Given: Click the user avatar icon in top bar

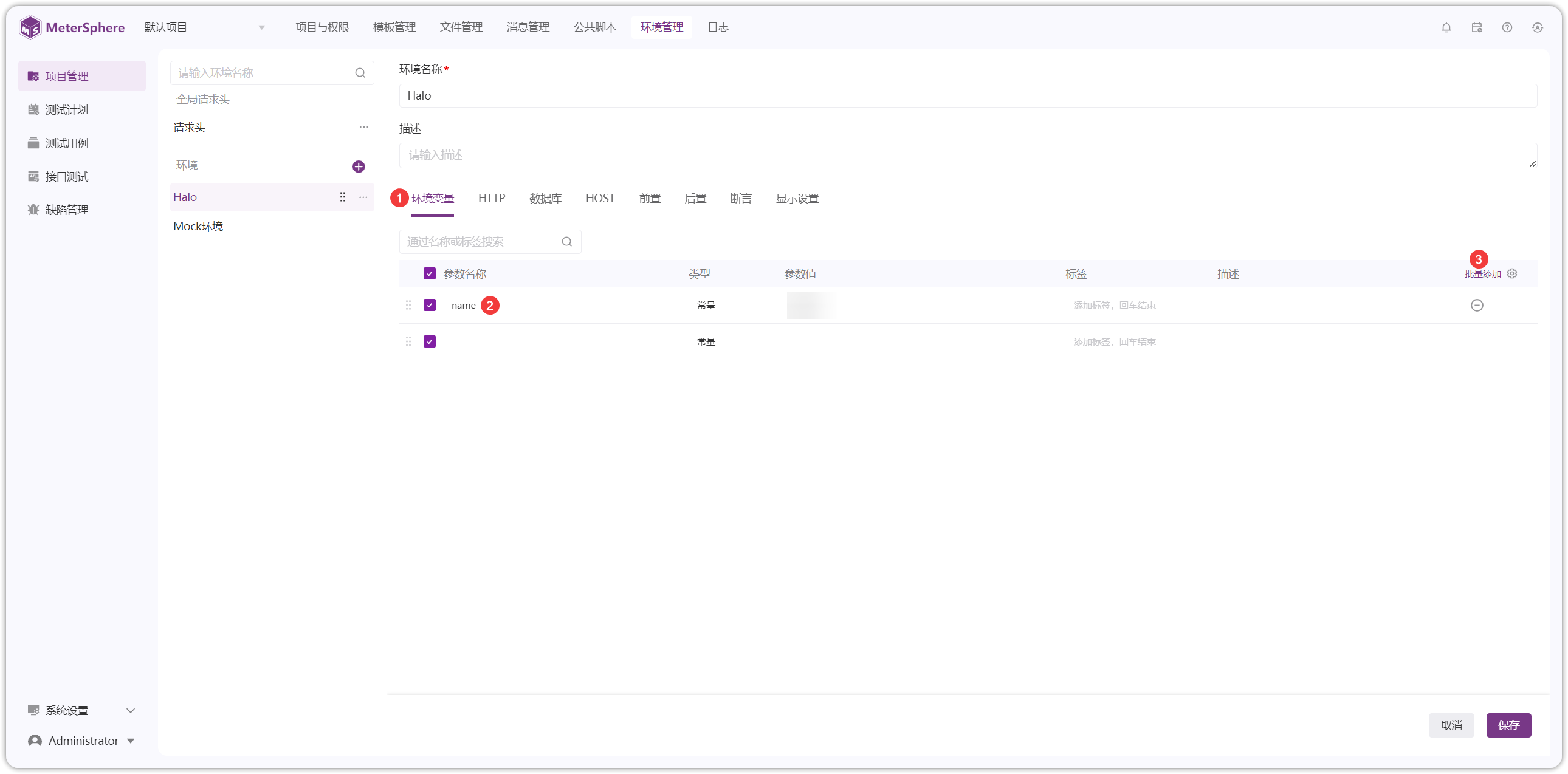Looking at the screenshot, I should [x=1538, y=27].
